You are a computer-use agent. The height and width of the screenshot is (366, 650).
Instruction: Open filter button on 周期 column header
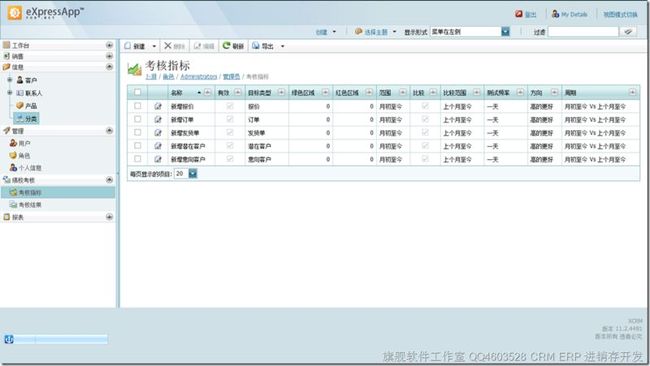pos(632,92)
